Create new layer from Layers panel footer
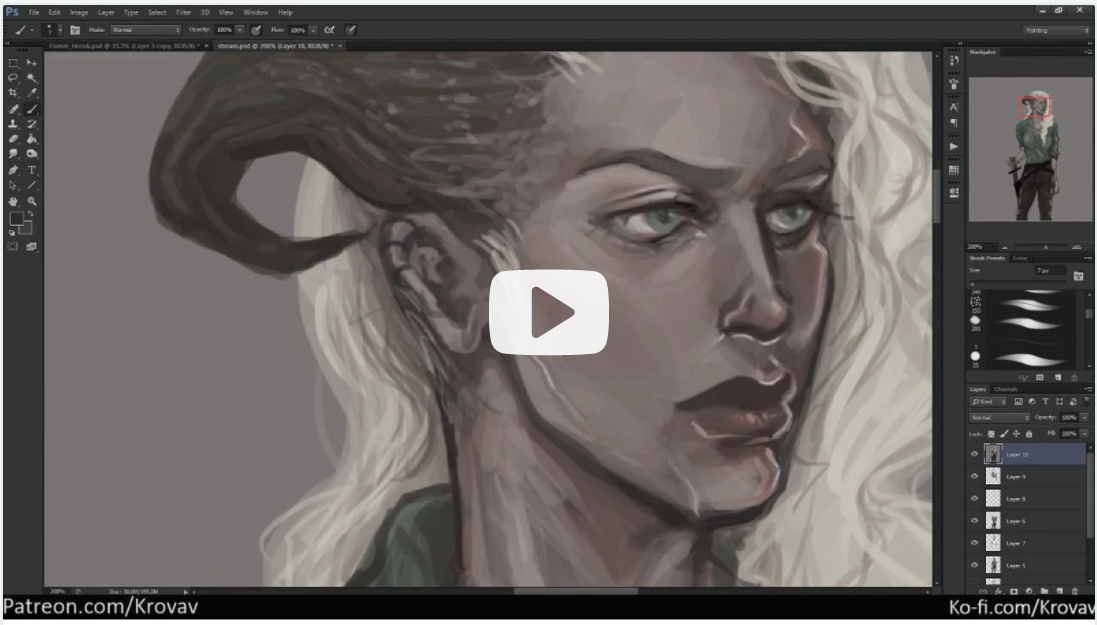 pyautogui.click(x=1059, y=591)
